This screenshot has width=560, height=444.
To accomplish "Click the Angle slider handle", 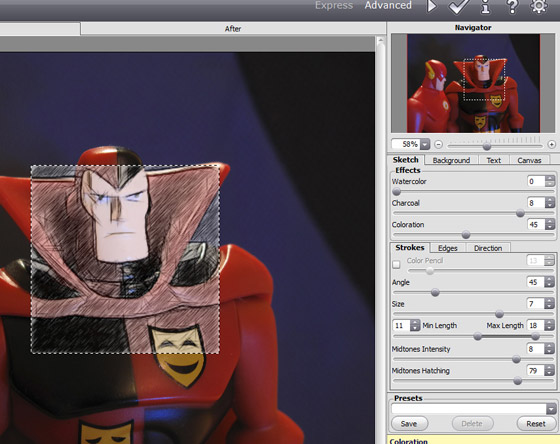I will point(435,293).
